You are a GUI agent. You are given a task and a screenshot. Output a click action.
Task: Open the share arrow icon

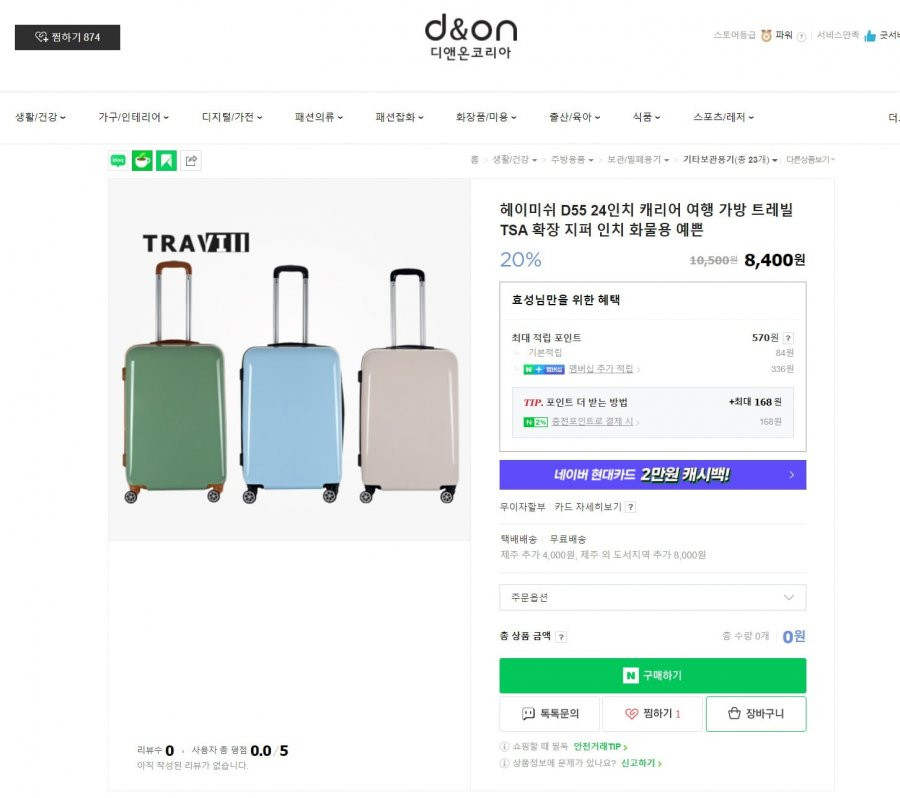coord(191,161)
